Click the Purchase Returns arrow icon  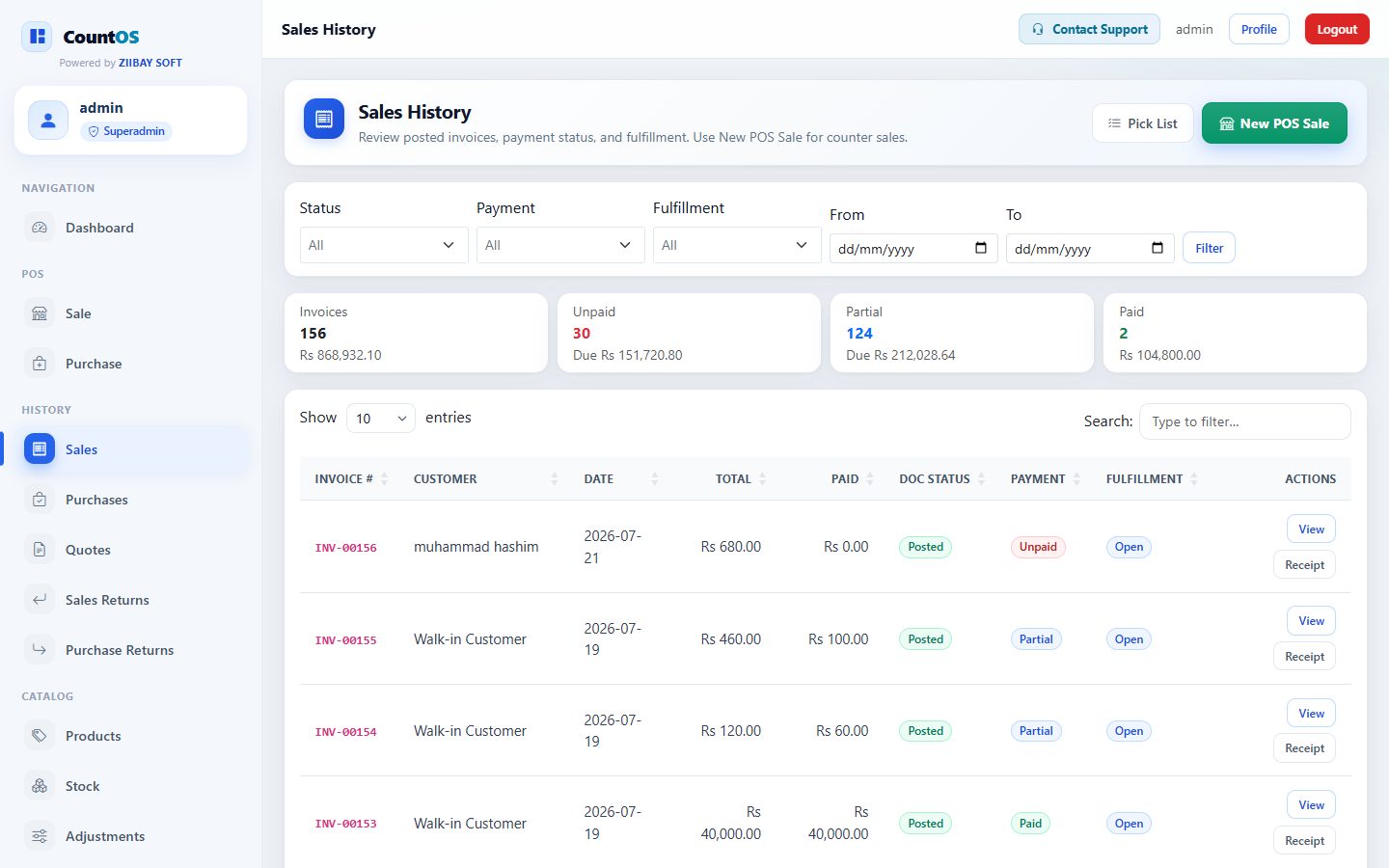click(x=40, y=650)
